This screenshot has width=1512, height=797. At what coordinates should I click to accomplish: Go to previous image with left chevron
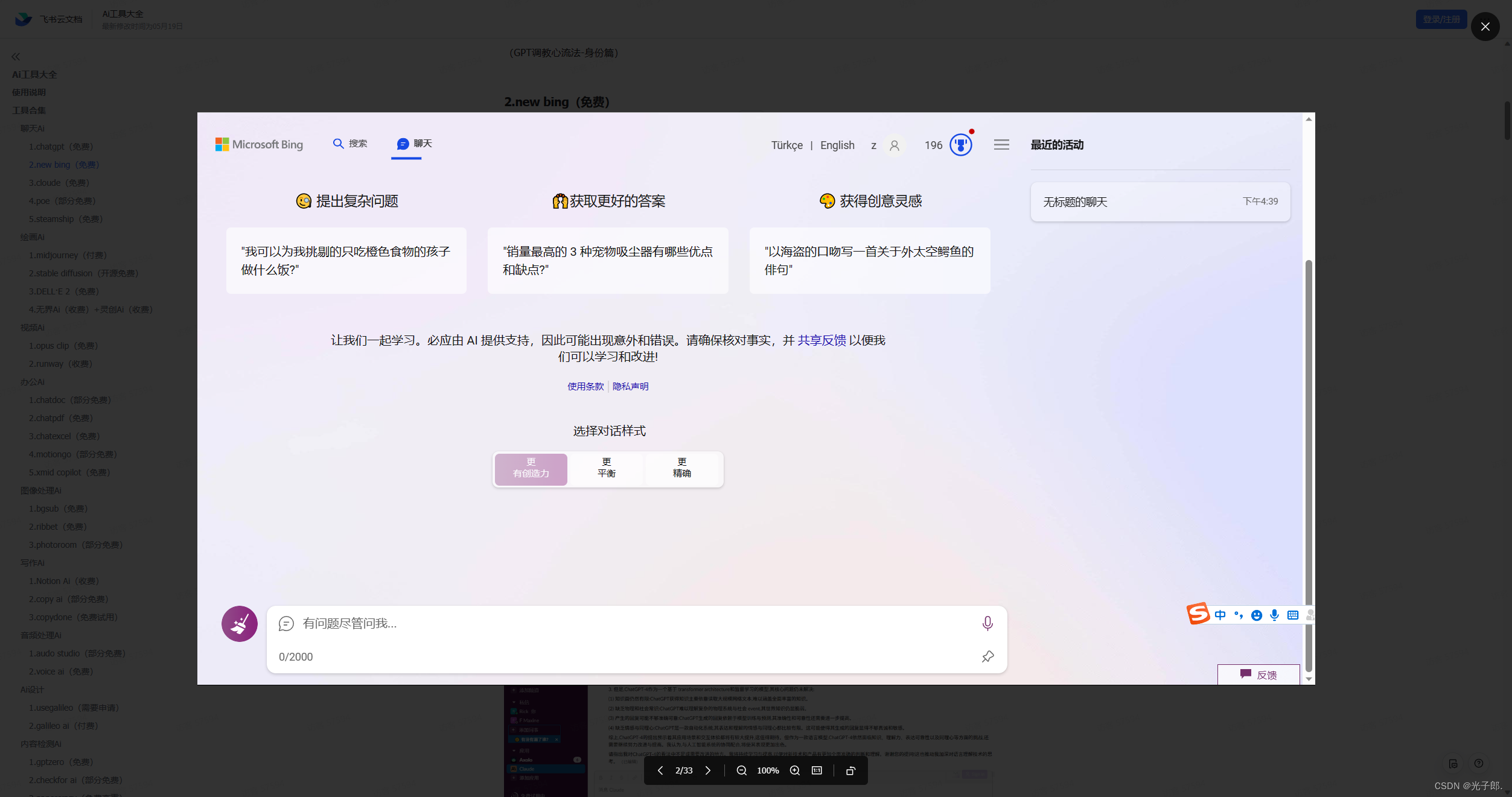coord(660,770)
